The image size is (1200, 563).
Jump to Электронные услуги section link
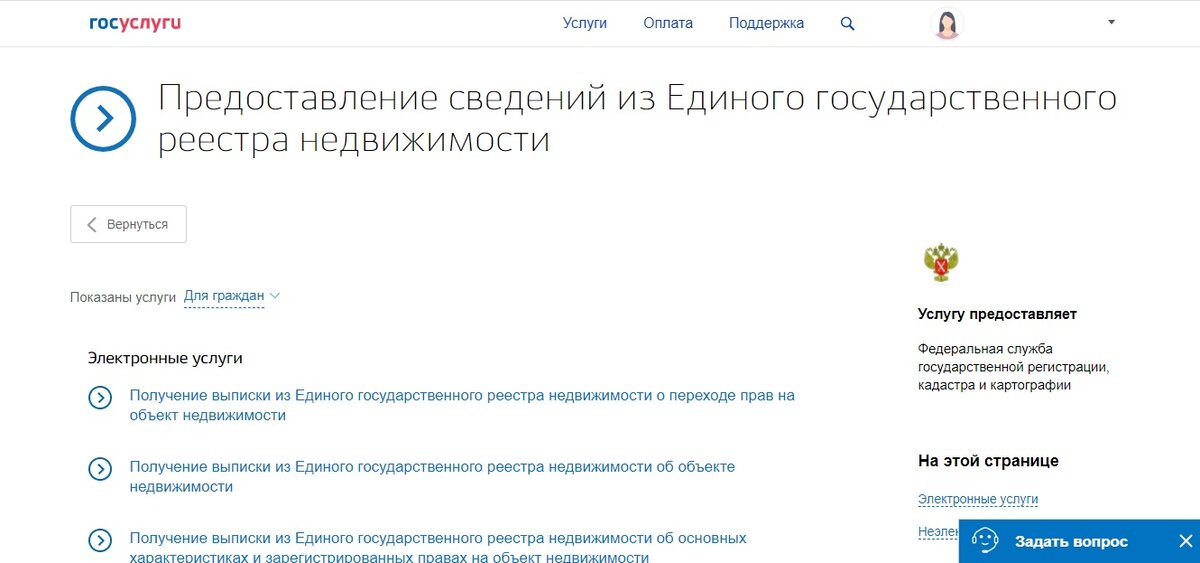click(x=978, y=499)
